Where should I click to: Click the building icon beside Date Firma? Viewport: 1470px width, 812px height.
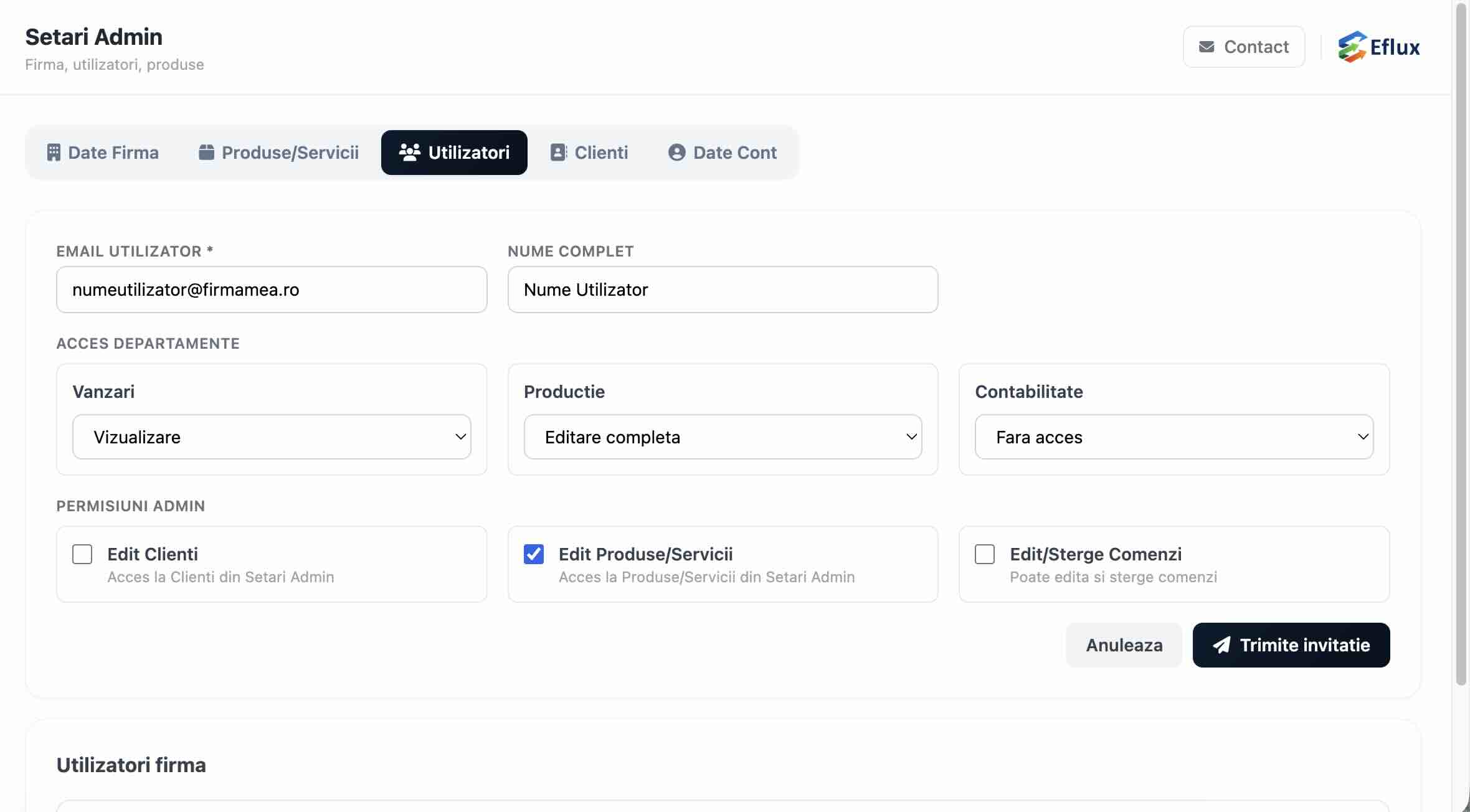[x=54, y=153]
